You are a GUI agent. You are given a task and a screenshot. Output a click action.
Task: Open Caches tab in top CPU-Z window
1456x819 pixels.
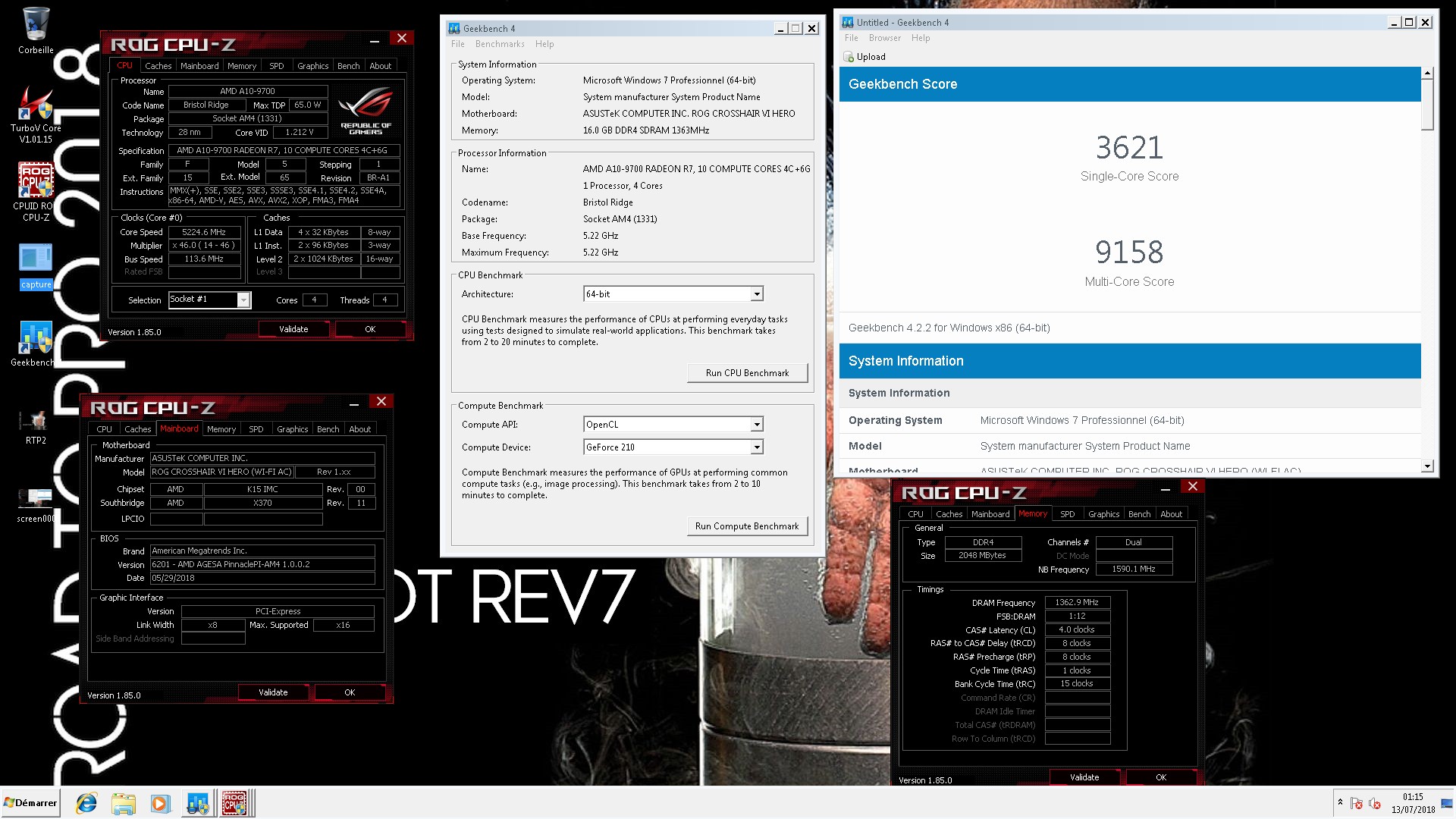158,66
